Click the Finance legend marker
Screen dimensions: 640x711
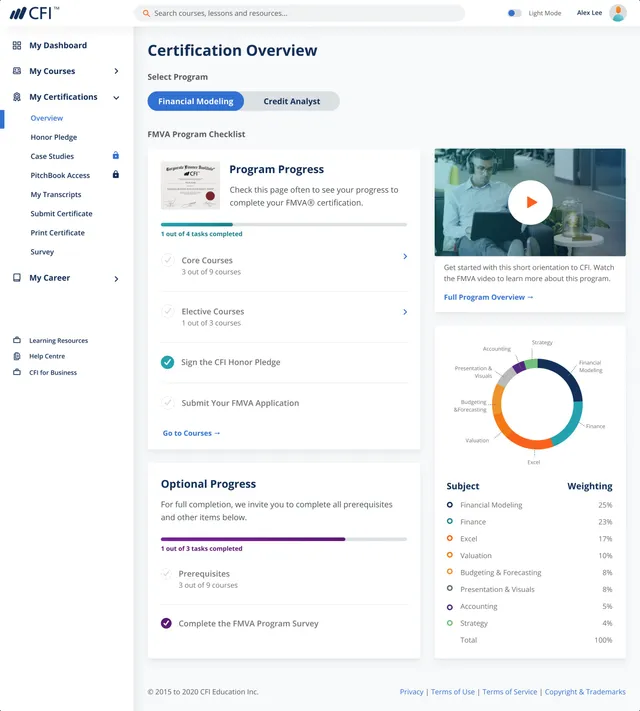pyautogui.click(x=449, y=521)
